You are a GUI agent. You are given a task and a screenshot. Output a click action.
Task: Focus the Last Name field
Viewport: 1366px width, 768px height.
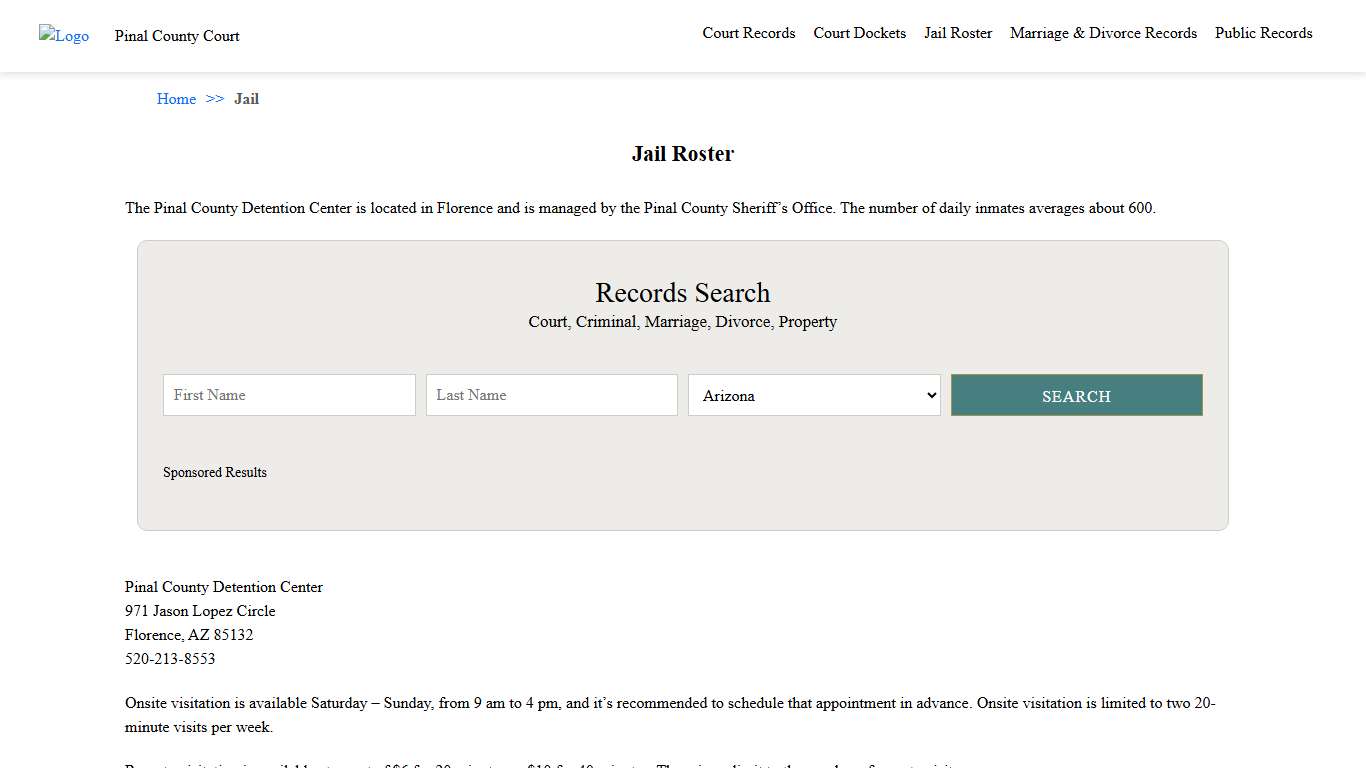[552, 395]
